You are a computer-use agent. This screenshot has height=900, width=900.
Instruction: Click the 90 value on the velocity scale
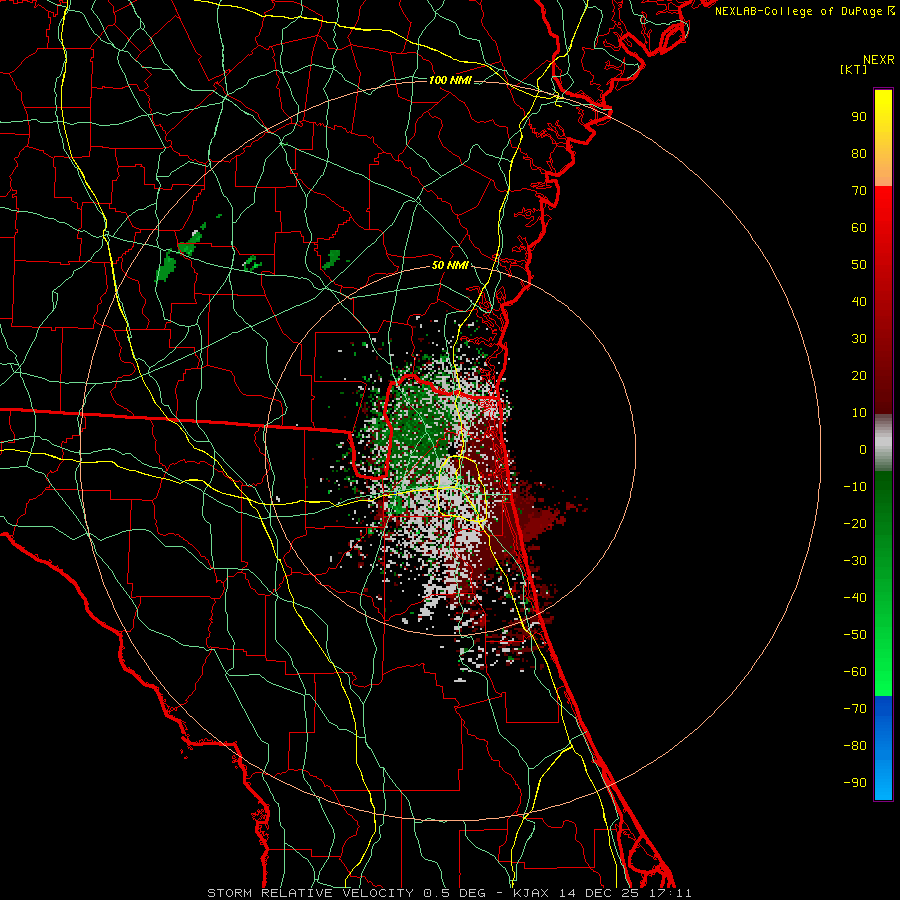859,117
